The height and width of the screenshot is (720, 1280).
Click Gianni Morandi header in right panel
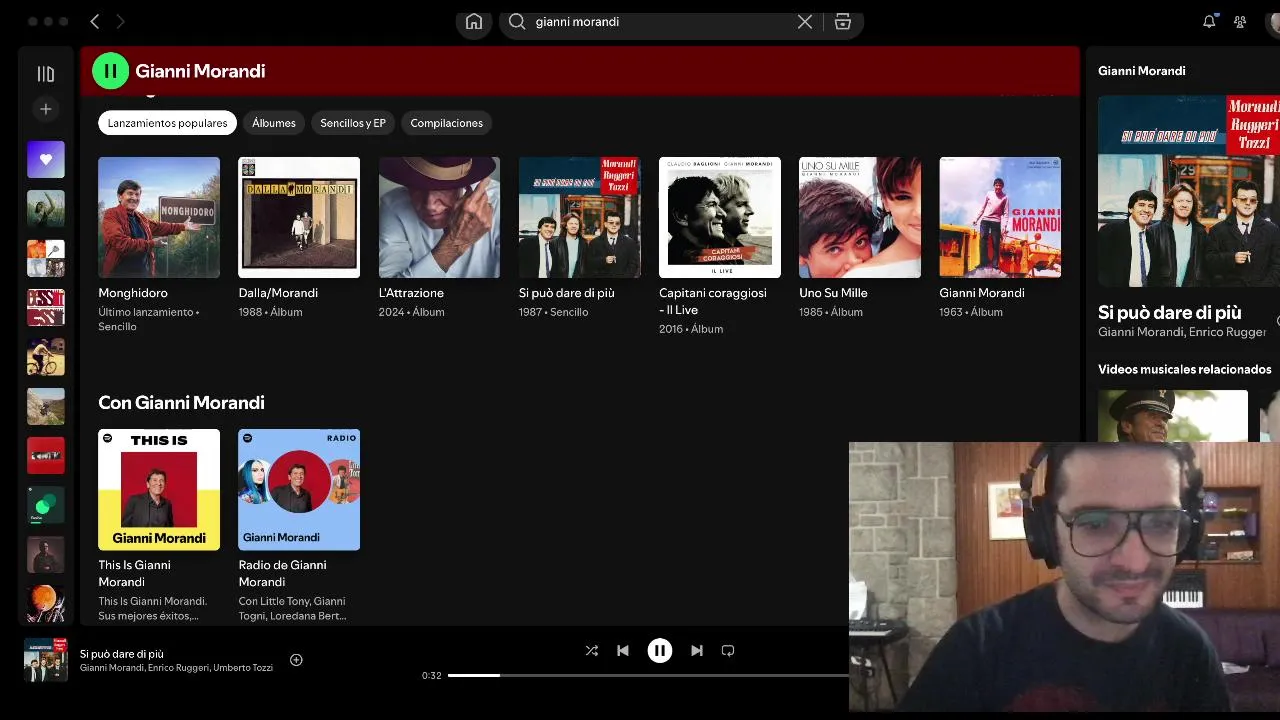click(1142, 71)
